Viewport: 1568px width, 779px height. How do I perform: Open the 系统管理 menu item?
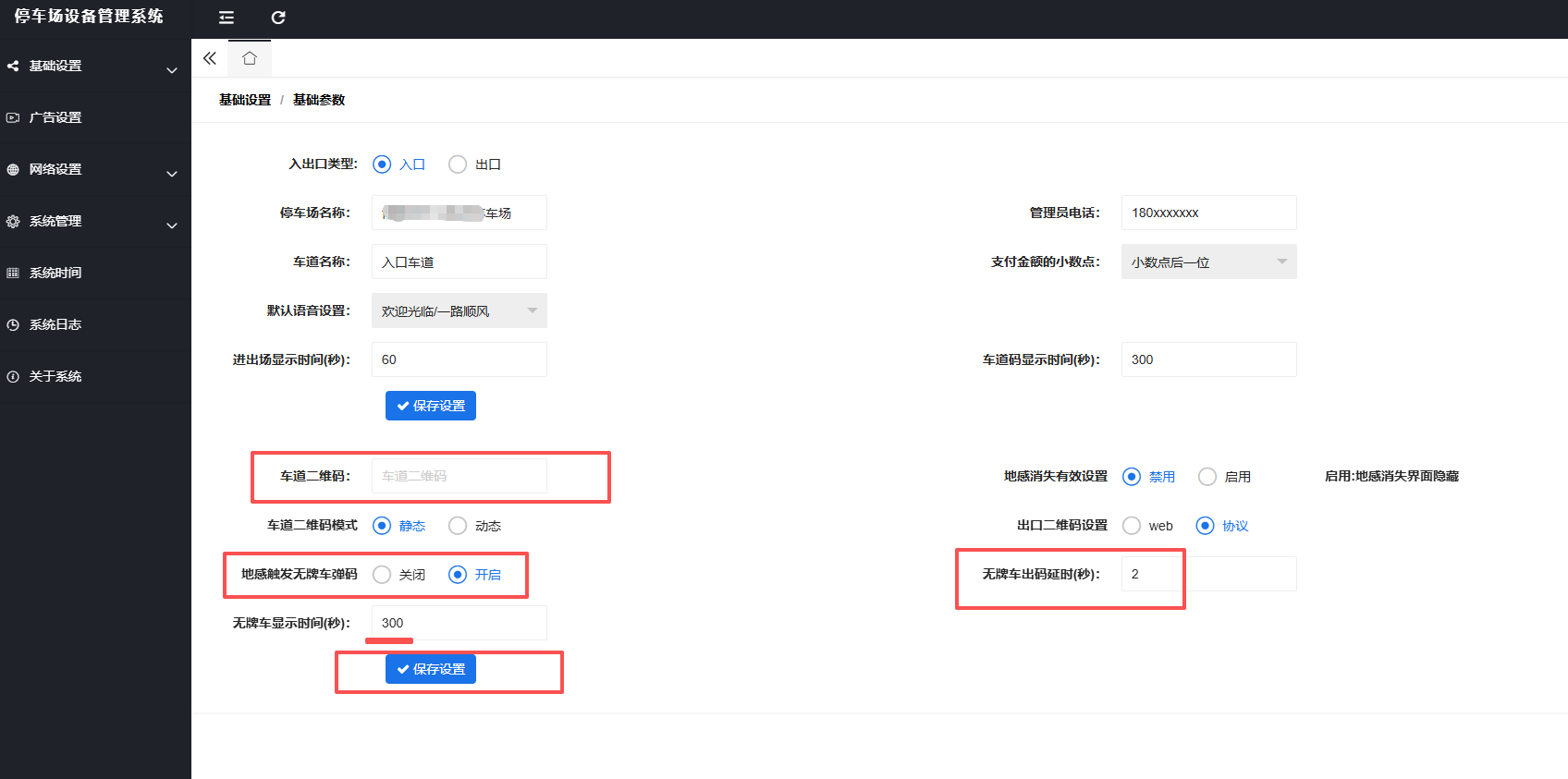95,222
